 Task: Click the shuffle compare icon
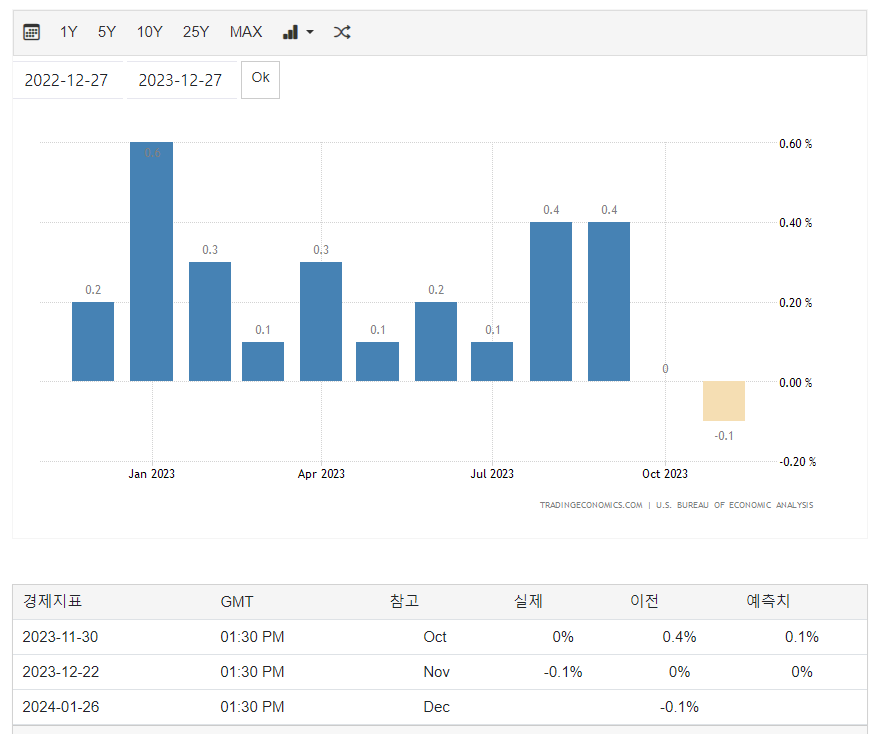point(342,32)
